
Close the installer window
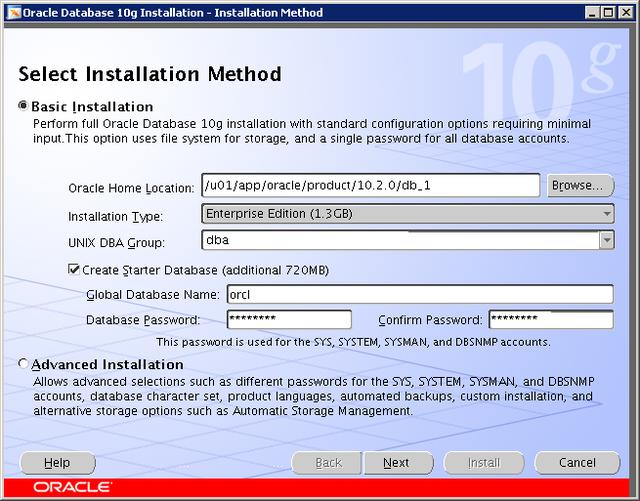(x=625, y=13)
